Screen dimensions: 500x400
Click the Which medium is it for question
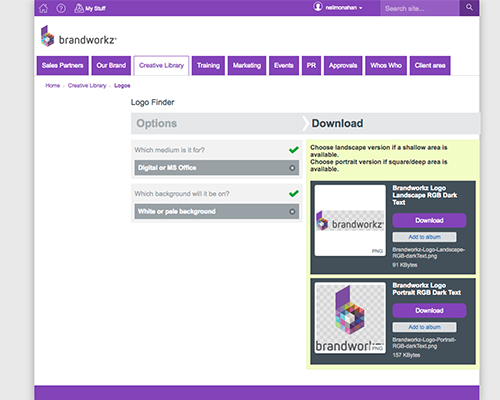170,150
